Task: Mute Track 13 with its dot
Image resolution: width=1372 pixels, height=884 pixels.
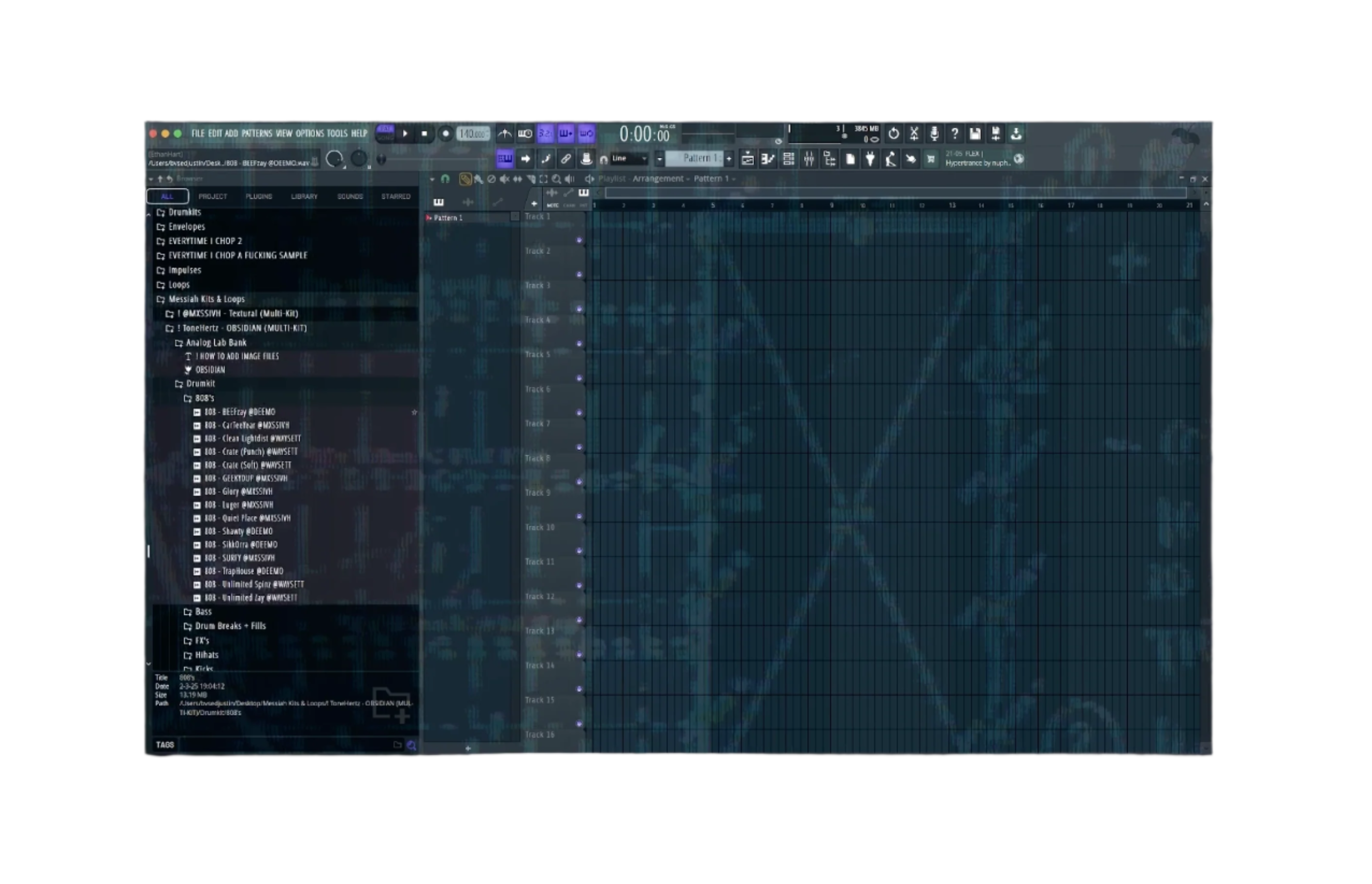Action: click(579, 654)
